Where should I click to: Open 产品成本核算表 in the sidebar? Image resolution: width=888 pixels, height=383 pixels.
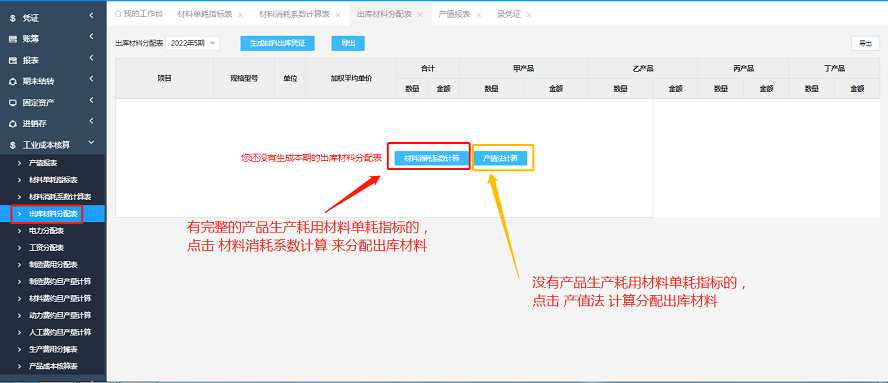pos(53,366)
